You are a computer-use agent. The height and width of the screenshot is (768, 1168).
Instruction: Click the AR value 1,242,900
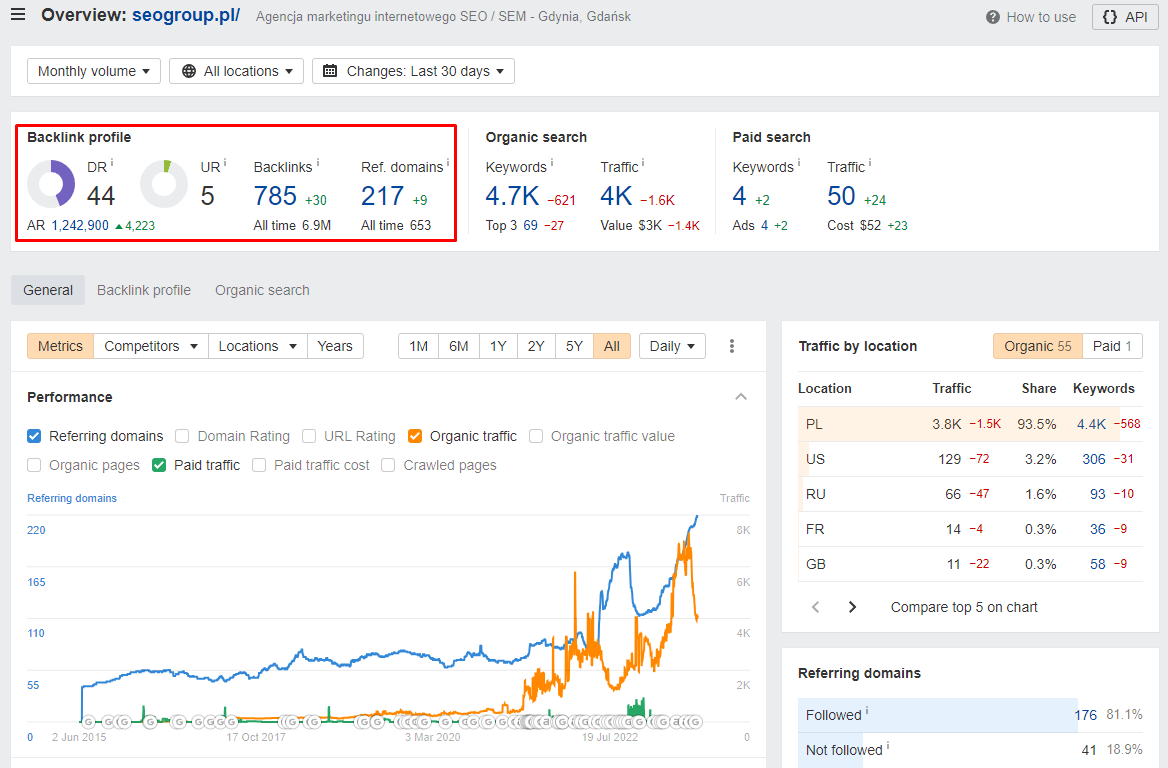pos(80,226)
